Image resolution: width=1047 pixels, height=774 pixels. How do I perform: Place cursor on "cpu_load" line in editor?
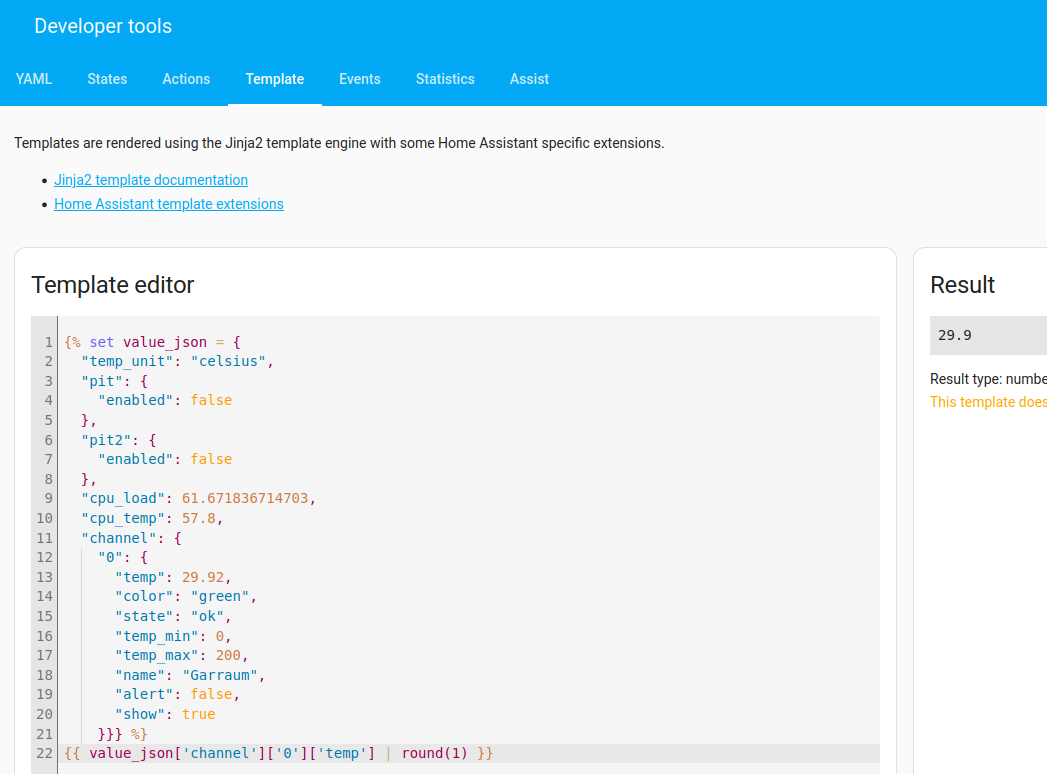pyautogui.click(x=198, y=498)
